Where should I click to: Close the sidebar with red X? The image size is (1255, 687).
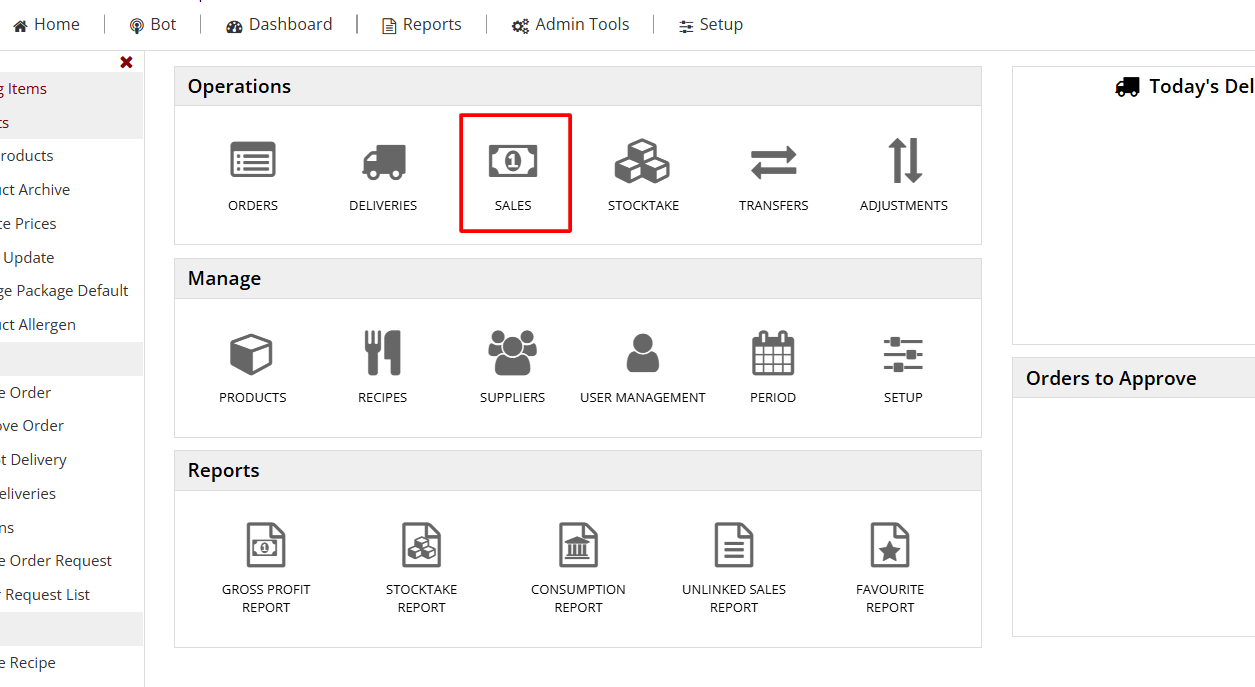pos(126,62)
